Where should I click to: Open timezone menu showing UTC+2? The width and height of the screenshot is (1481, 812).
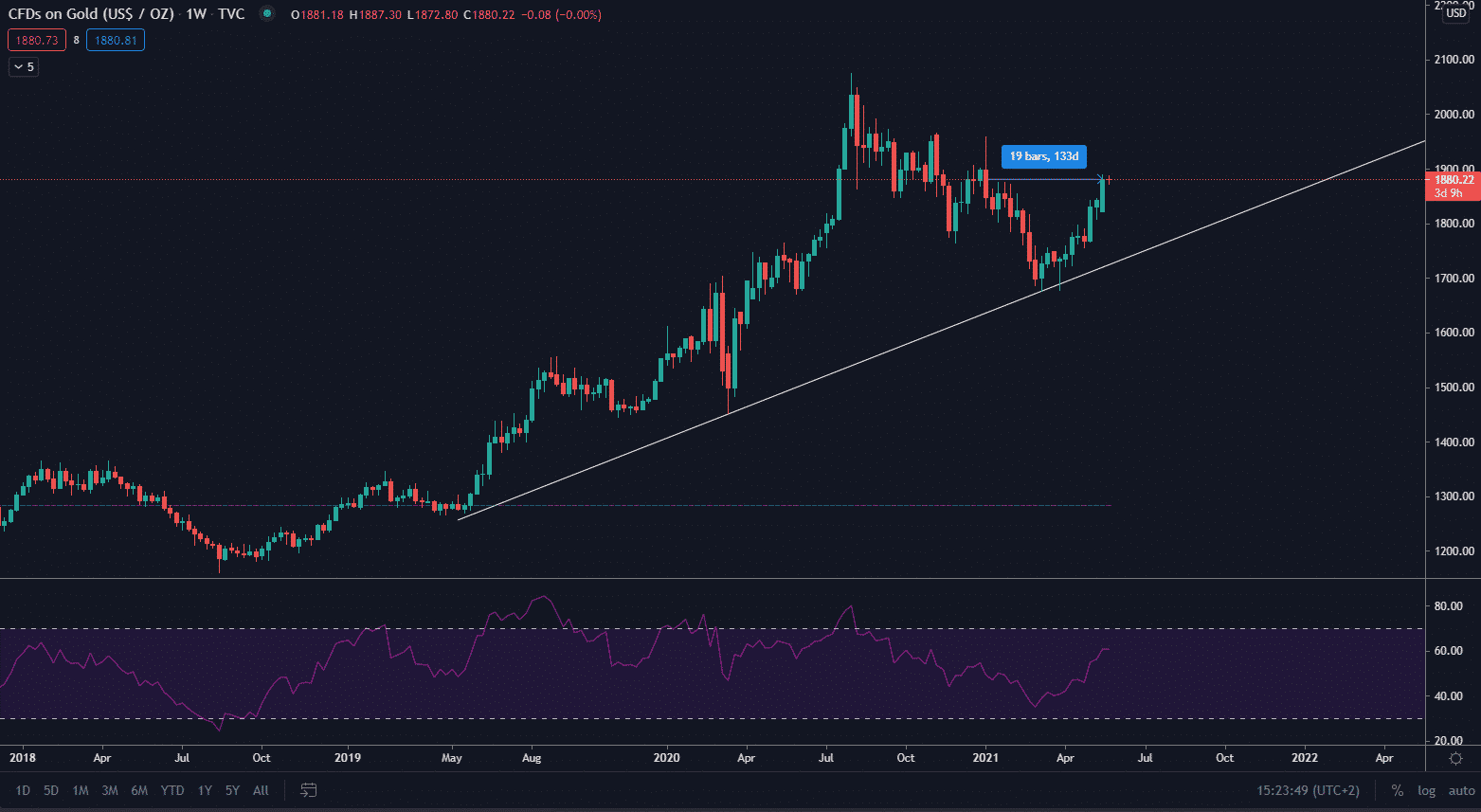[1308, 790]
